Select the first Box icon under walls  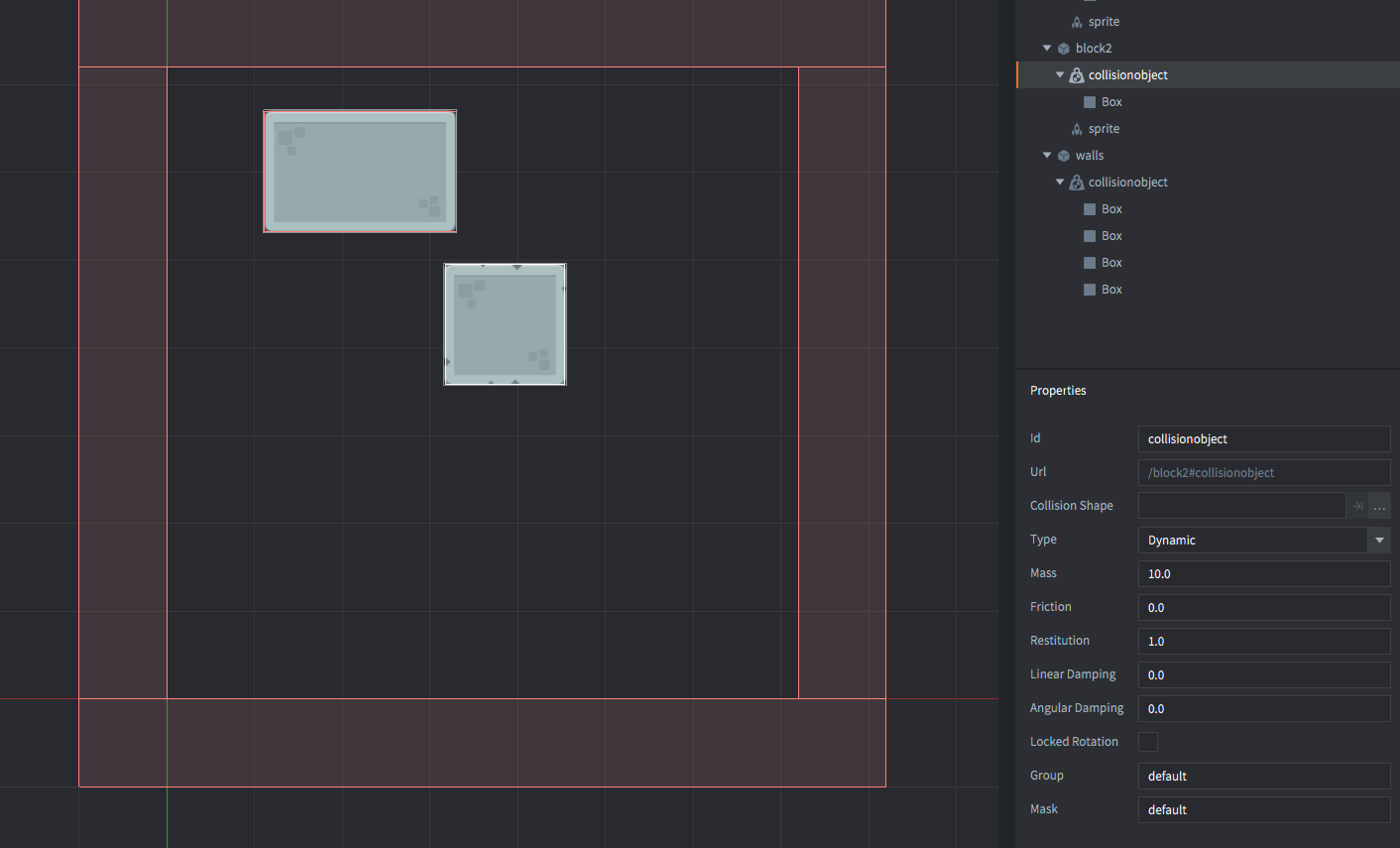click(1090, 209)
